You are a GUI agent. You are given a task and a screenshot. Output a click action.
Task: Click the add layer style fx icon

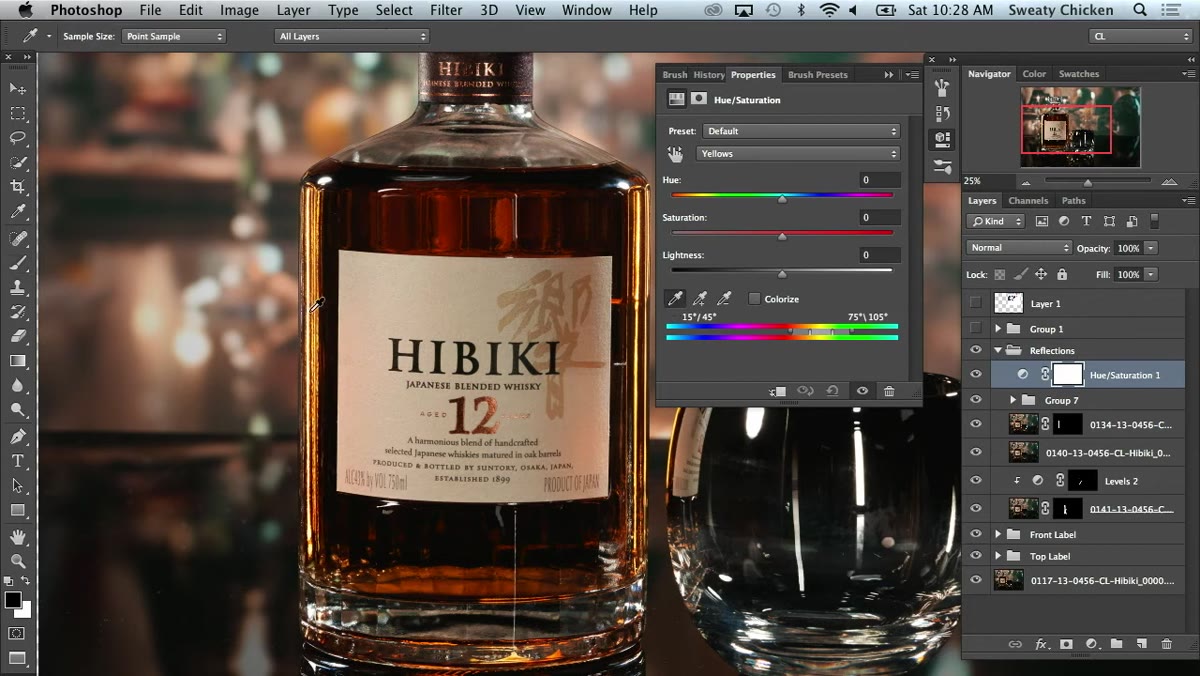[x=1041, y=644]
